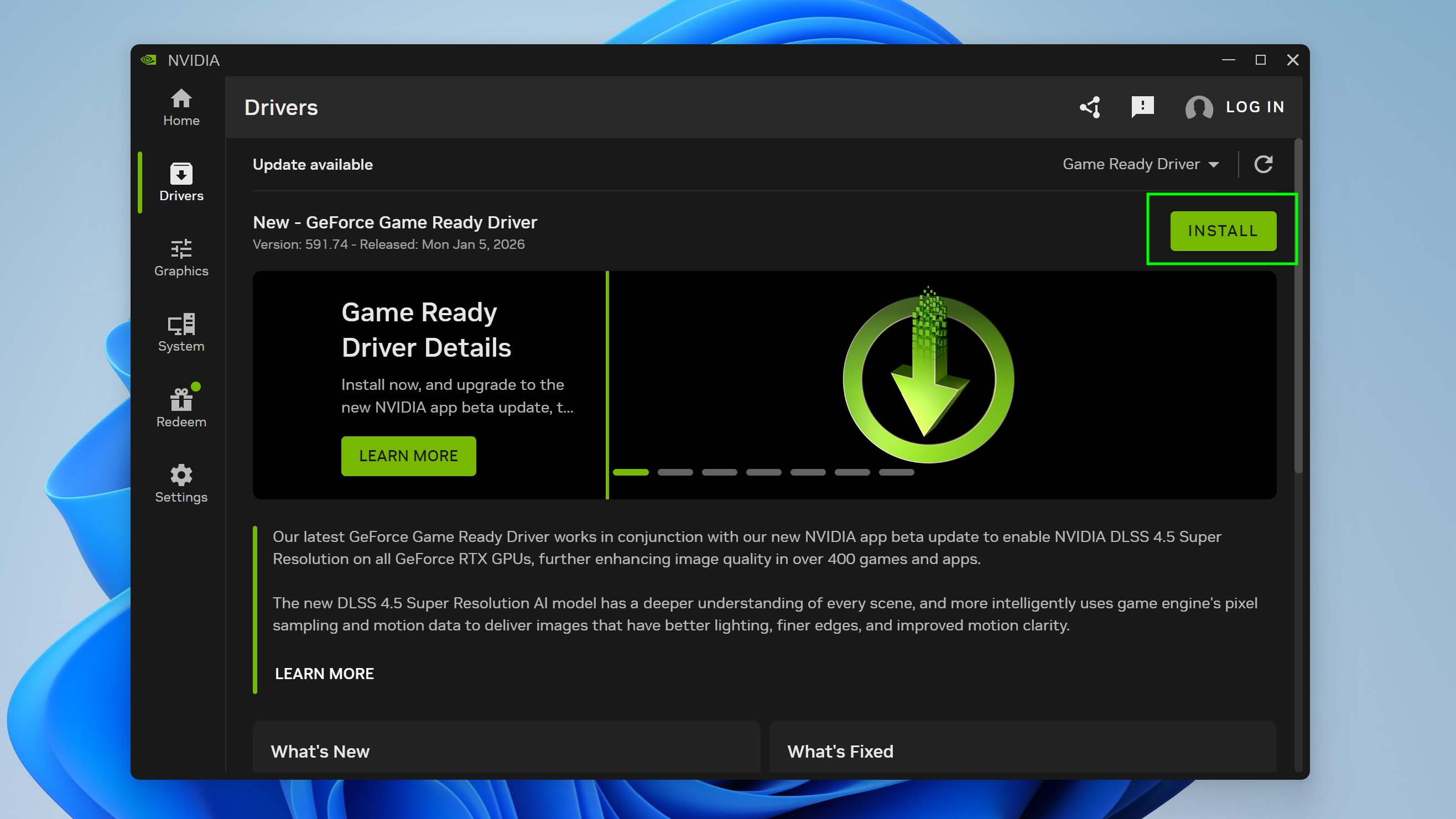The width and height of the screenshot is (1456, 819).
Task: Click the user avatar icon
Action: [1198, 107]
